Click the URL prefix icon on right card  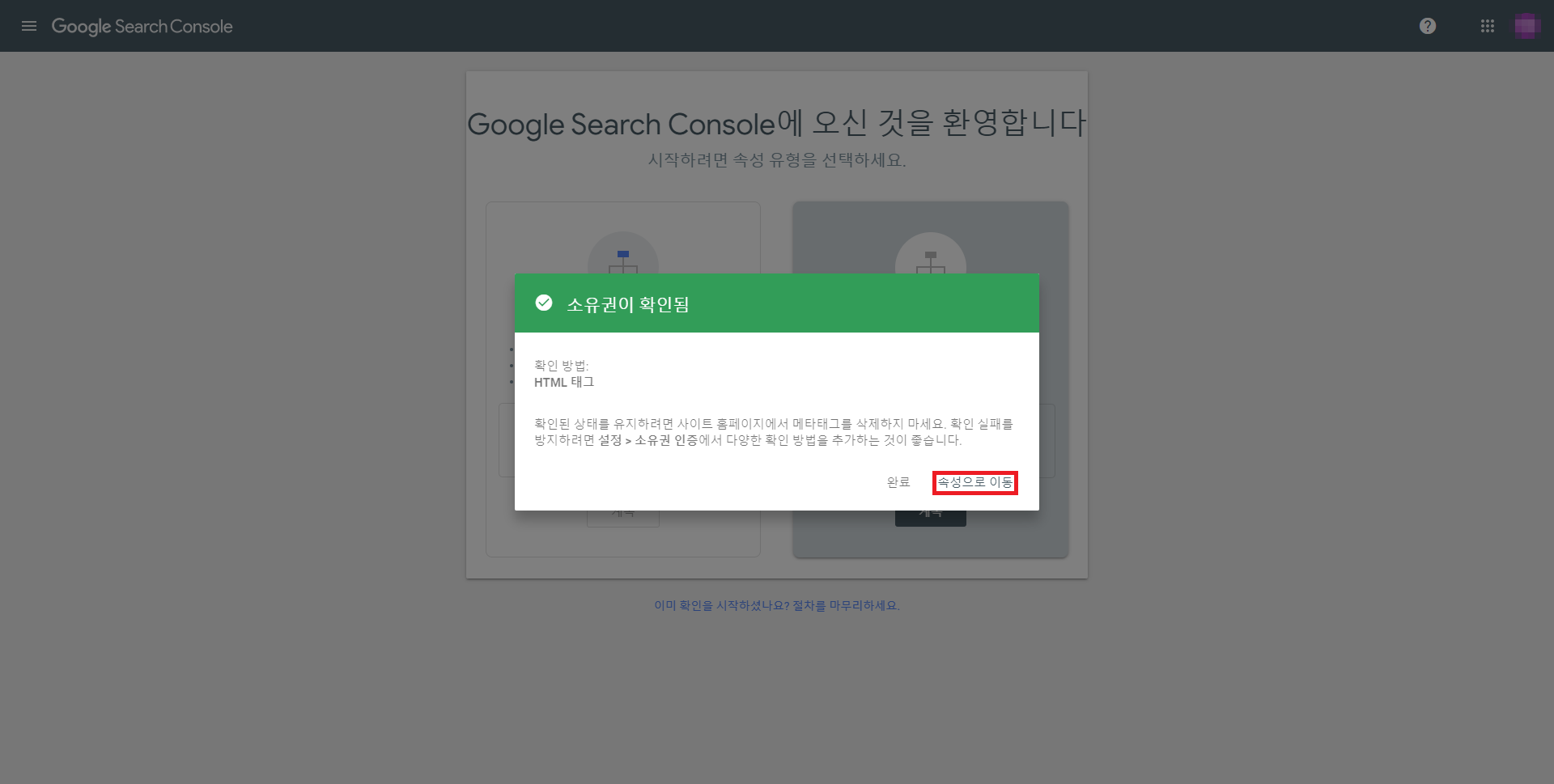[931, 255]
